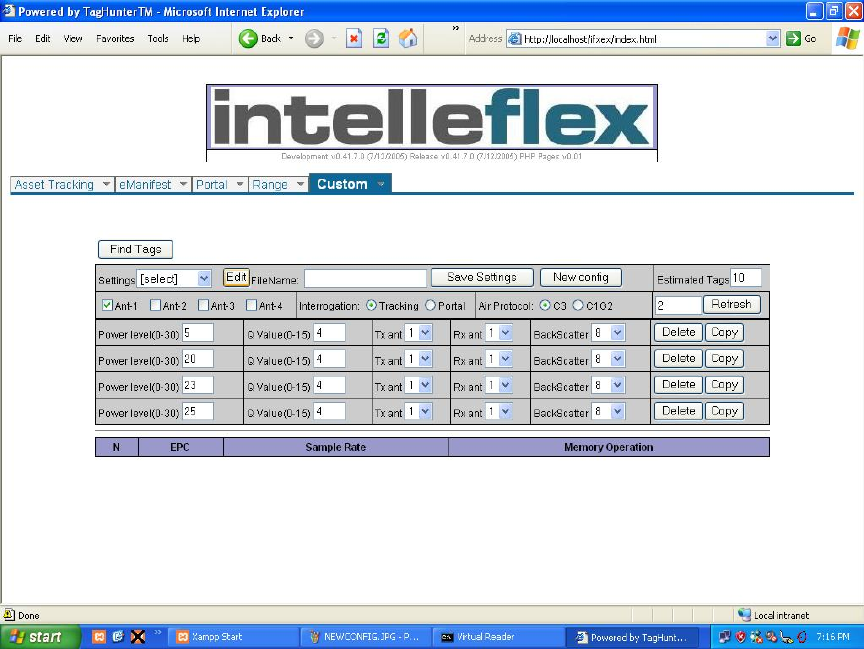Image resolution: width=864 pixels, height=649 pixels.
Task: Click the Forward arrow icon
Action: [x=314, y=39]
